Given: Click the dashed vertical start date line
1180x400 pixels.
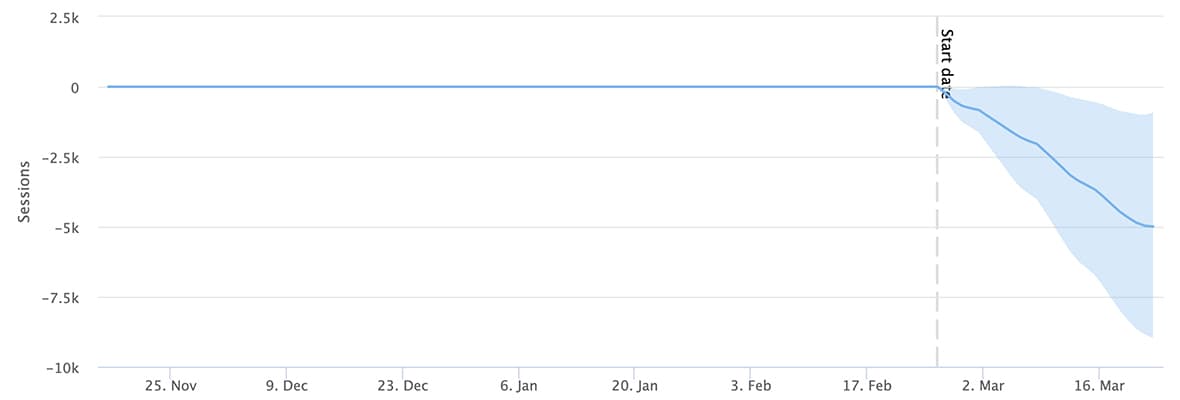Looking at the screenshot, I should point(937,226).
